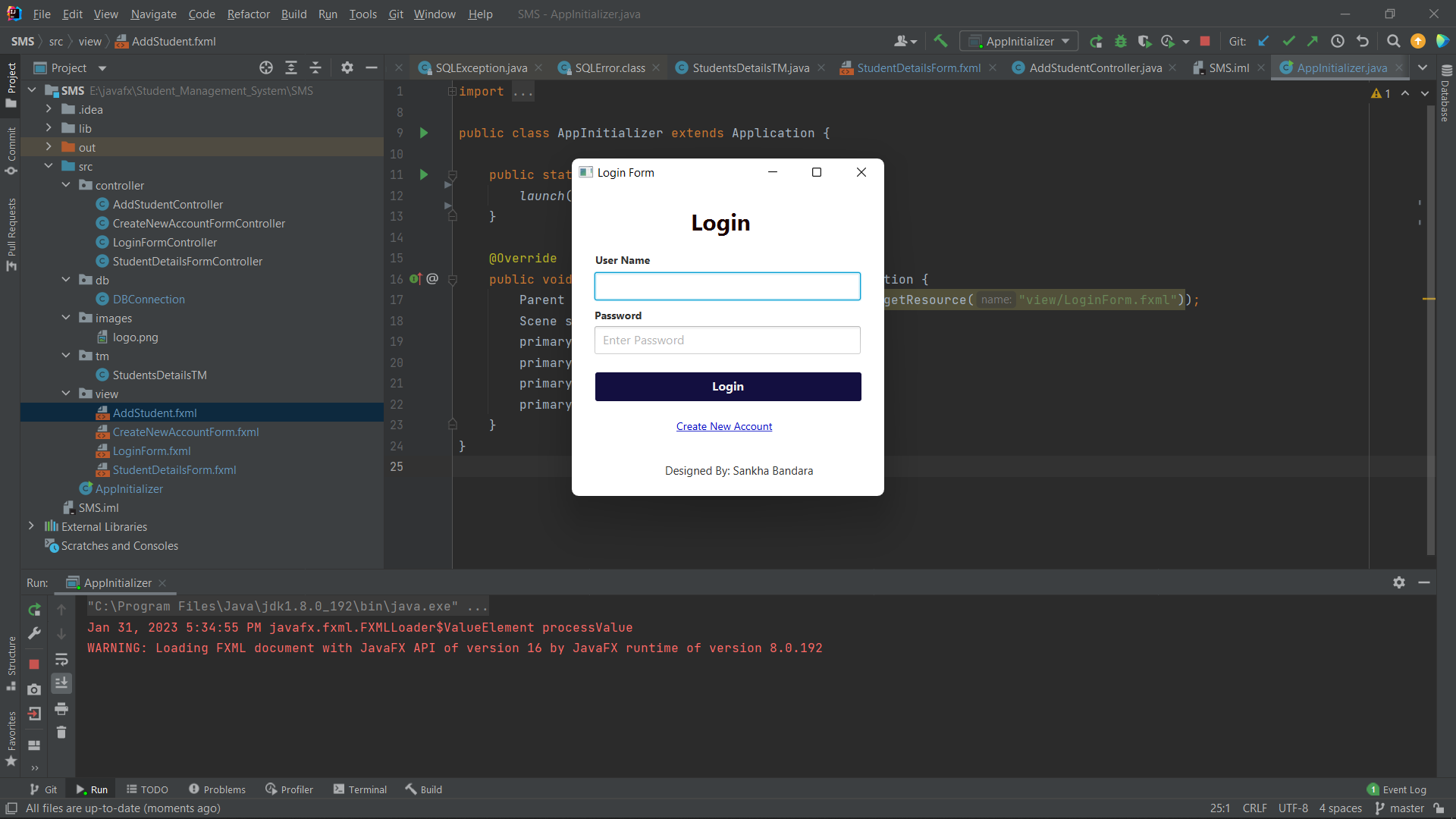
Task: Click Select Opened File target icon
Action: tap(266, 68)
